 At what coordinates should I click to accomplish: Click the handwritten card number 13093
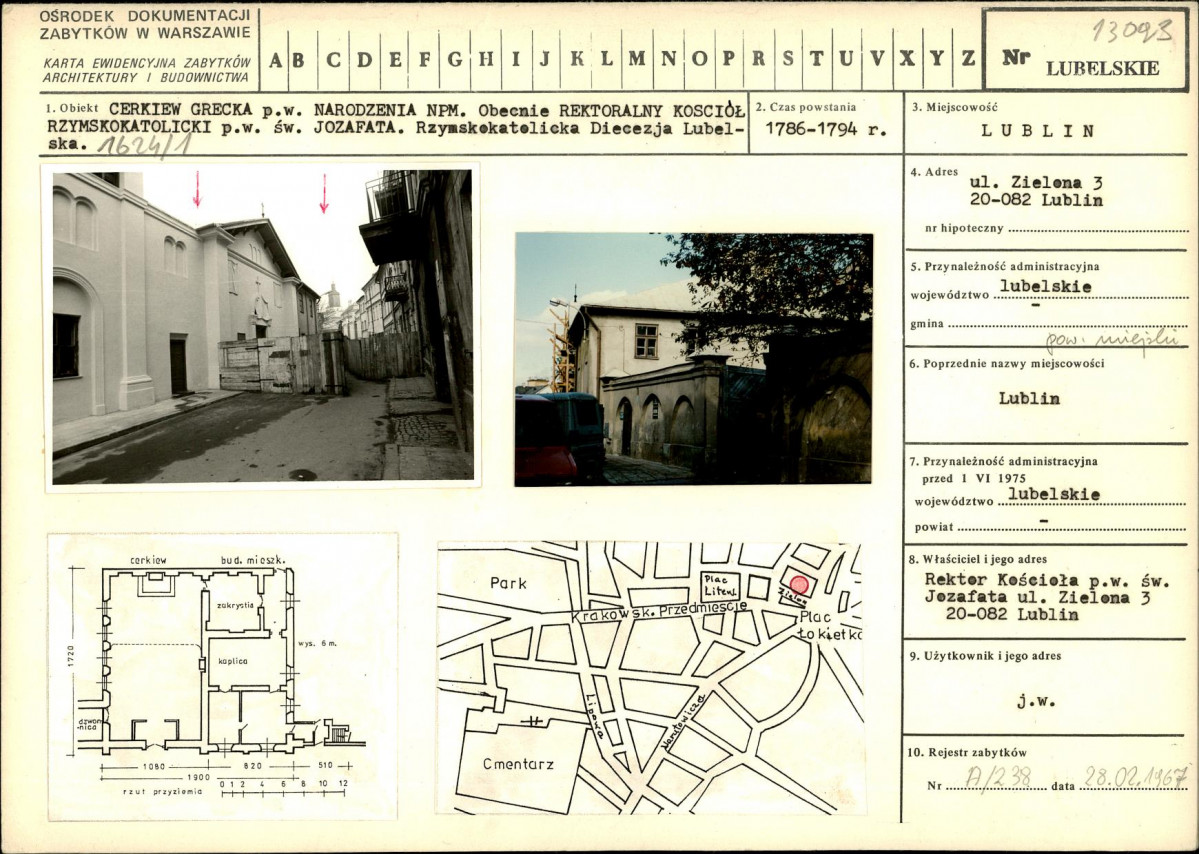1132,30
